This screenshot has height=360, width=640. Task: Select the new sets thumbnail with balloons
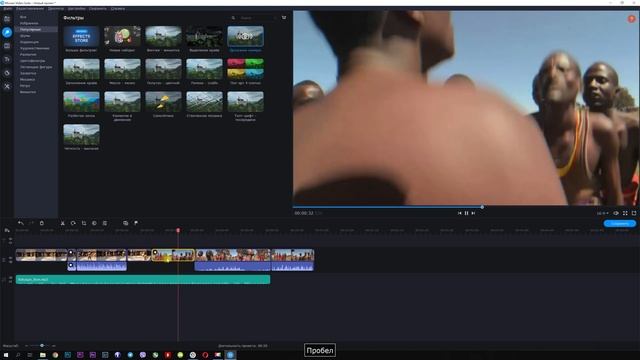point(122,36)
